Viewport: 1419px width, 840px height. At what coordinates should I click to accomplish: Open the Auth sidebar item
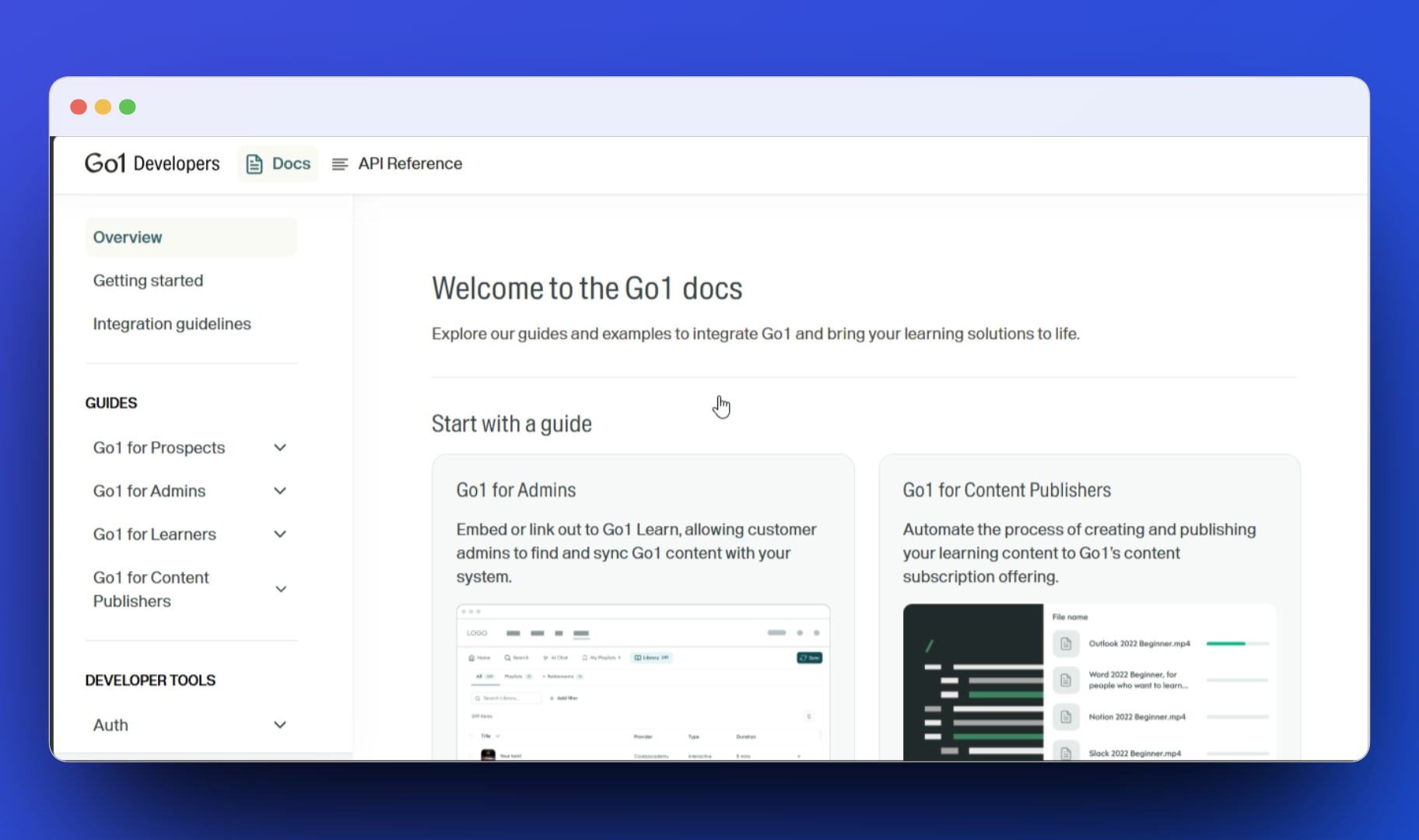point(110,725)
